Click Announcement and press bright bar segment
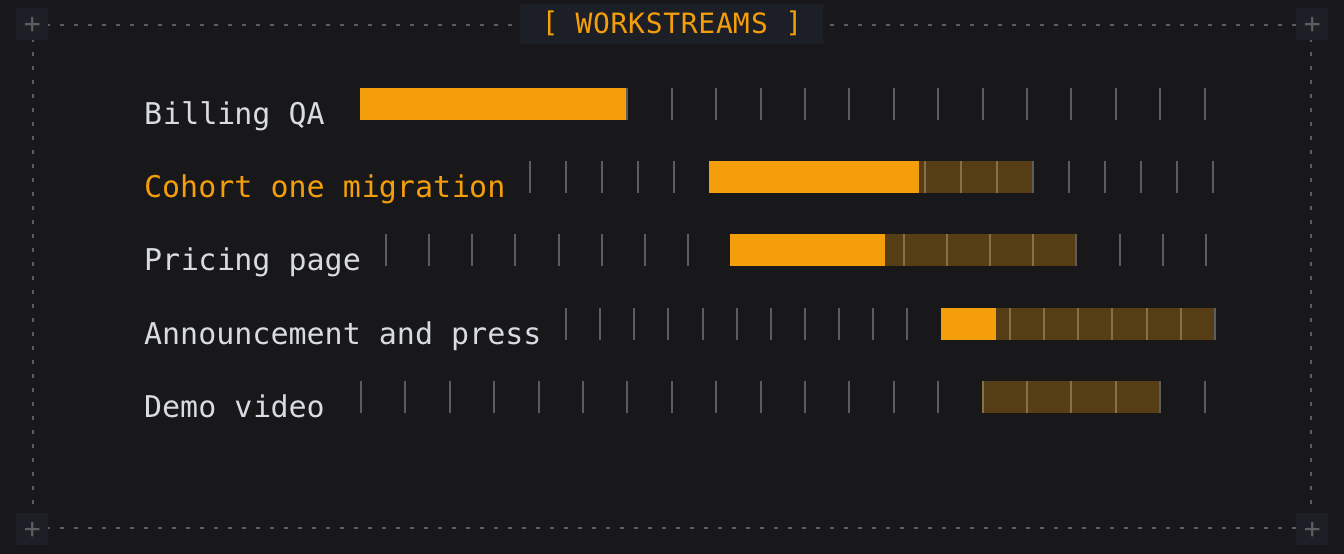Viewport: 1344px width, 554px height. 968,324
